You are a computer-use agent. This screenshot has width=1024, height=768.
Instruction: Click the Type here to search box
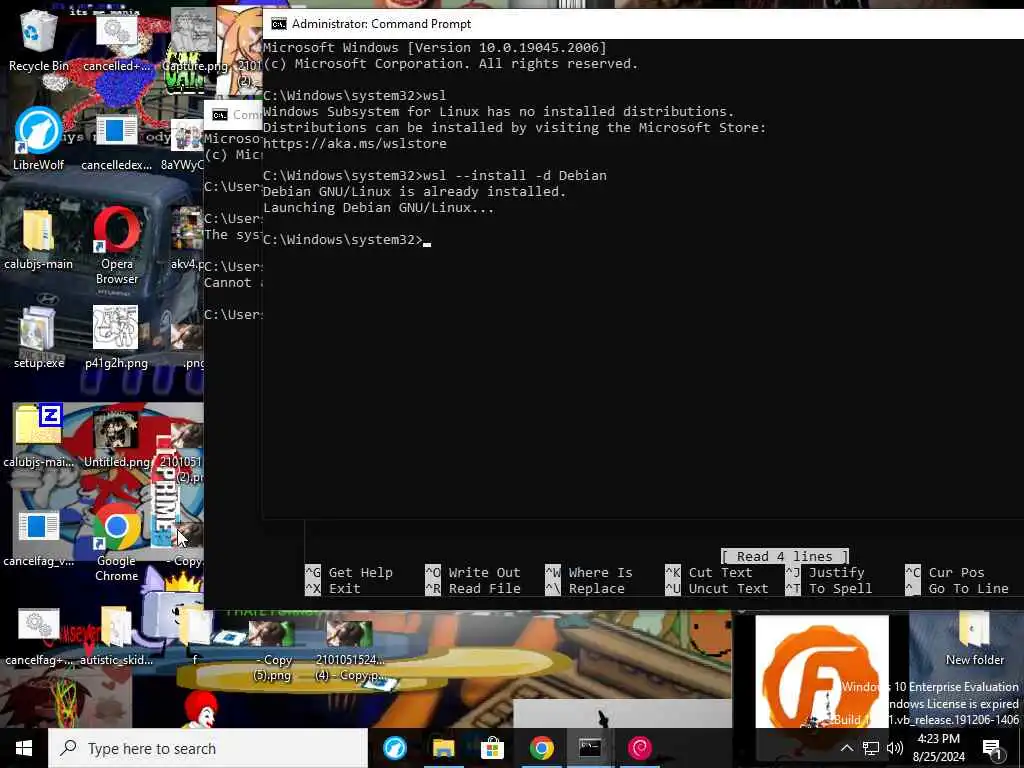pyautogui.click(x=208, y=748)
